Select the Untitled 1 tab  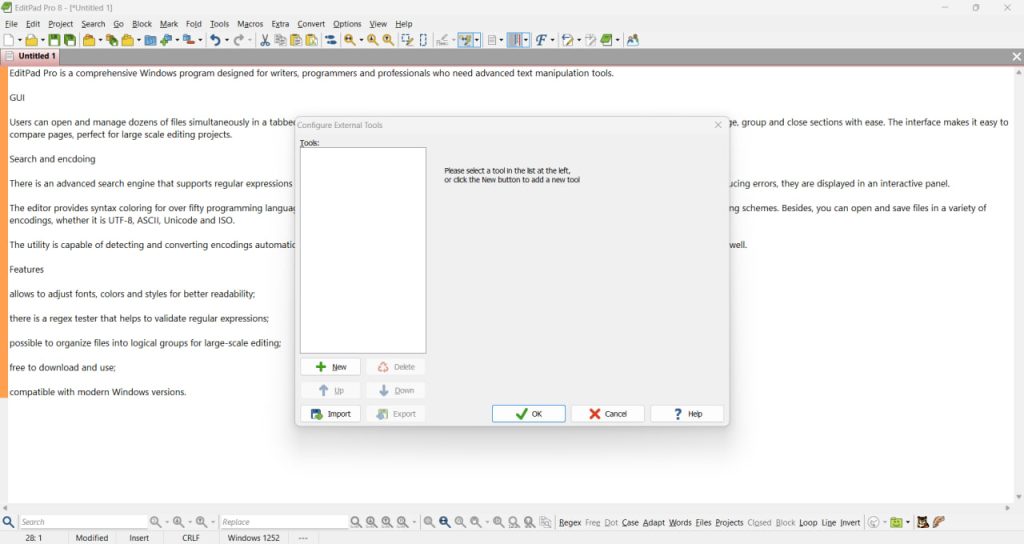(30, 56)
